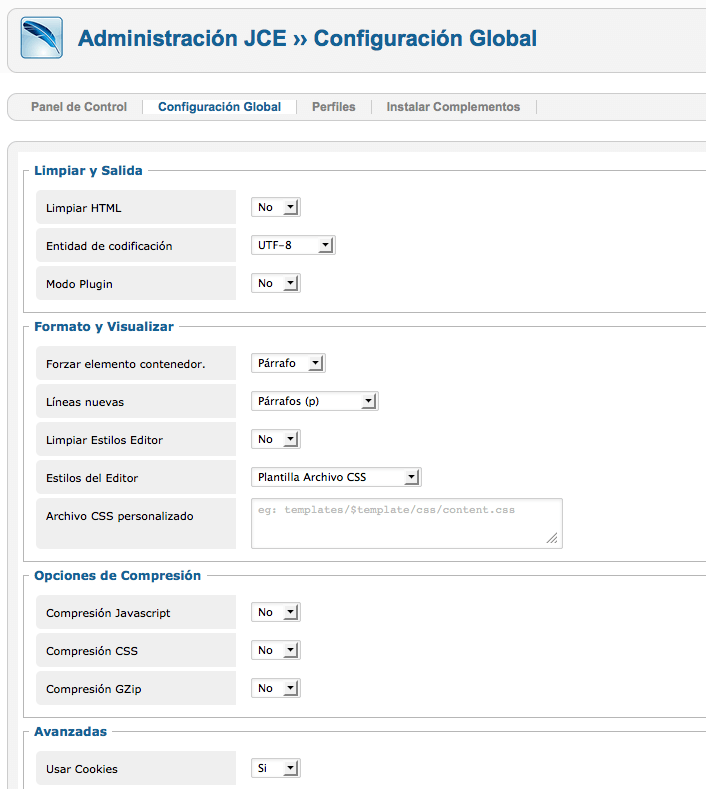Click the Estilos del Editor label
The height and width of the screenshot is (789, 706).
coord(92,478)
